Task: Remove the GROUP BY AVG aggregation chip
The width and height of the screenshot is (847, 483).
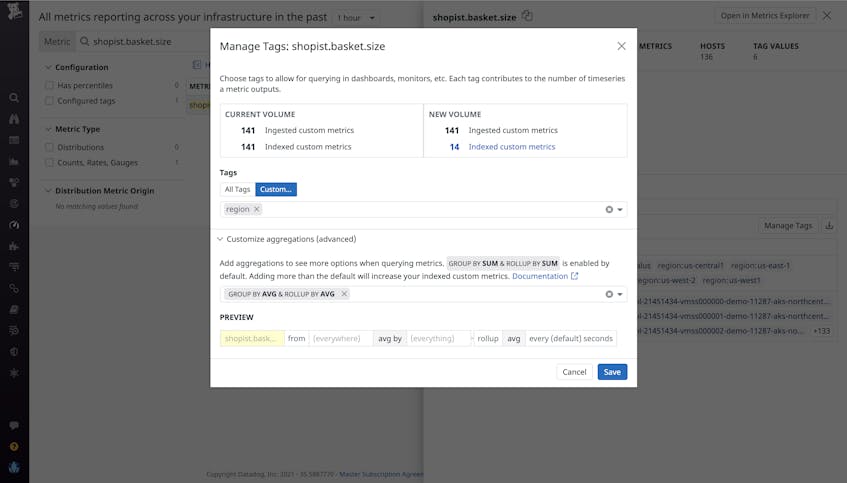Action: 344,294
